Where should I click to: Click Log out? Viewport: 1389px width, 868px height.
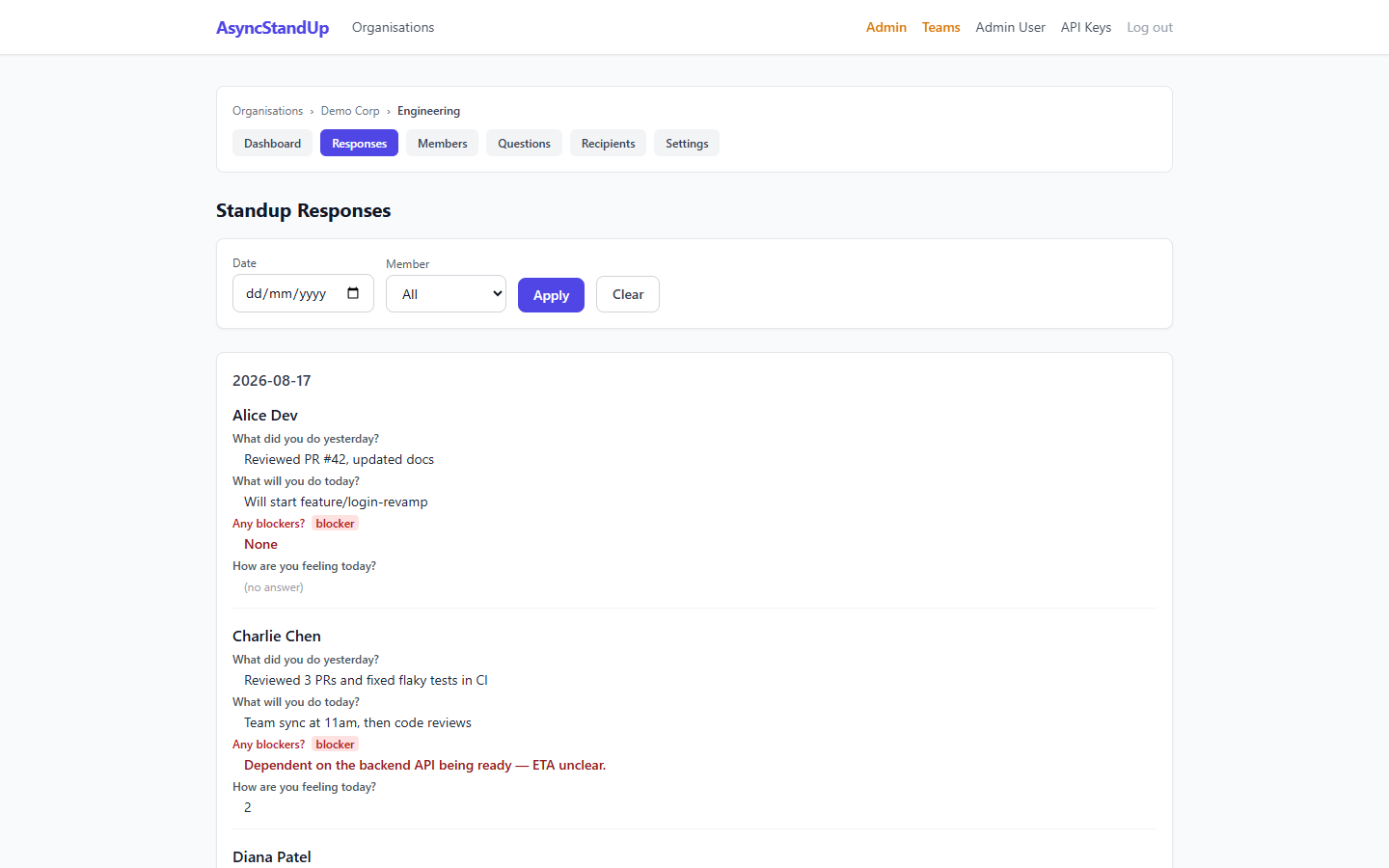(x=1150, y=27)
